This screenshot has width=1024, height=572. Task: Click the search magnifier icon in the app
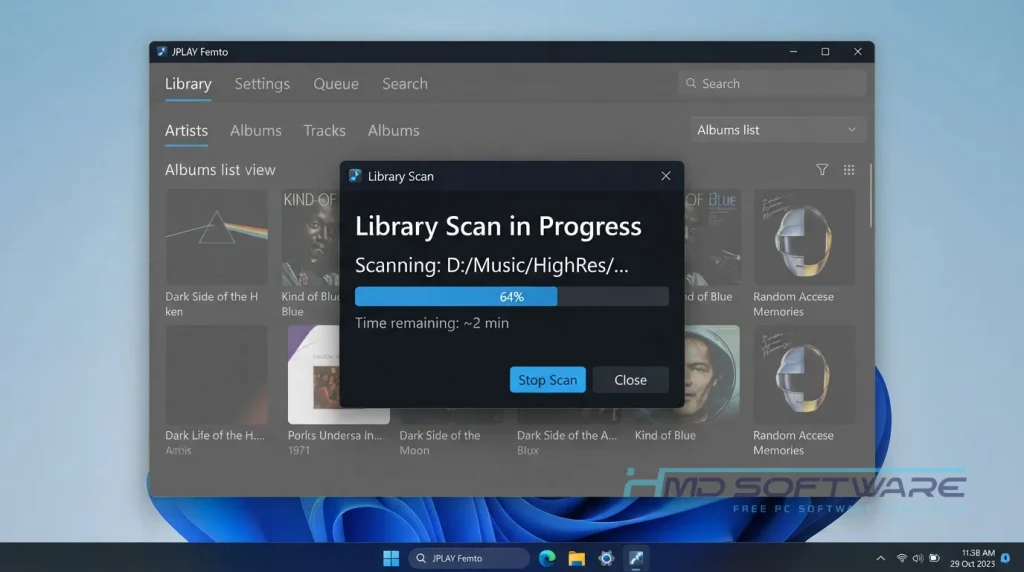pyautogui.click(x=691, y=83)
